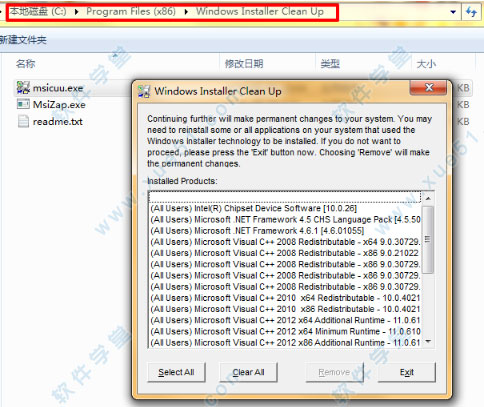The height and width of the screenshot is (407, 484).
Task: Expand the arrow after 本地磁盘 (C:)
Action: (x=77, y=12)
